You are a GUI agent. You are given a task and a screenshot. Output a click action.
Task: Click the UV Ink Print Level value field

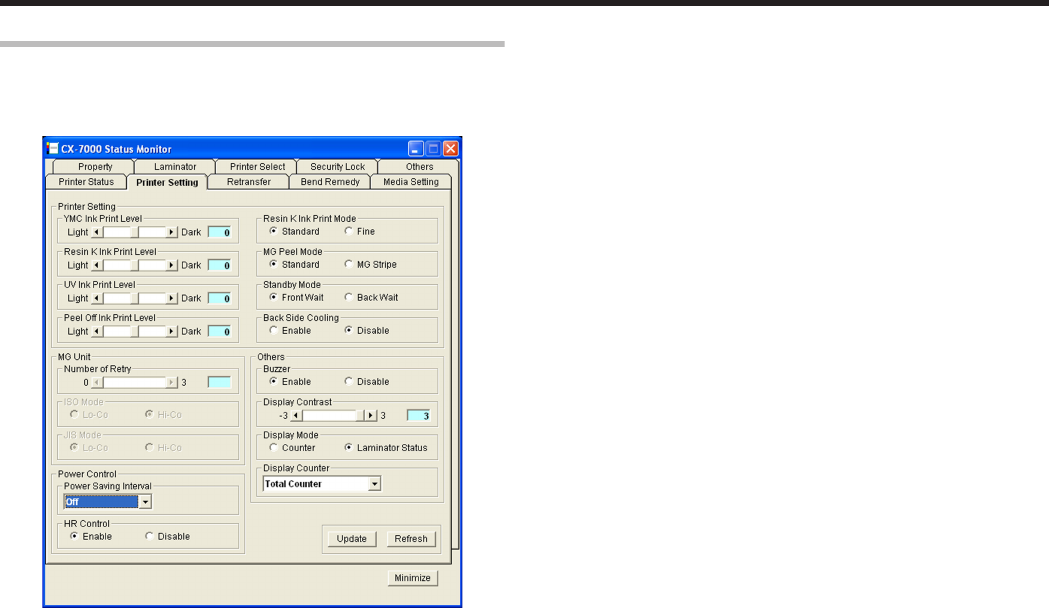point(219,298)
